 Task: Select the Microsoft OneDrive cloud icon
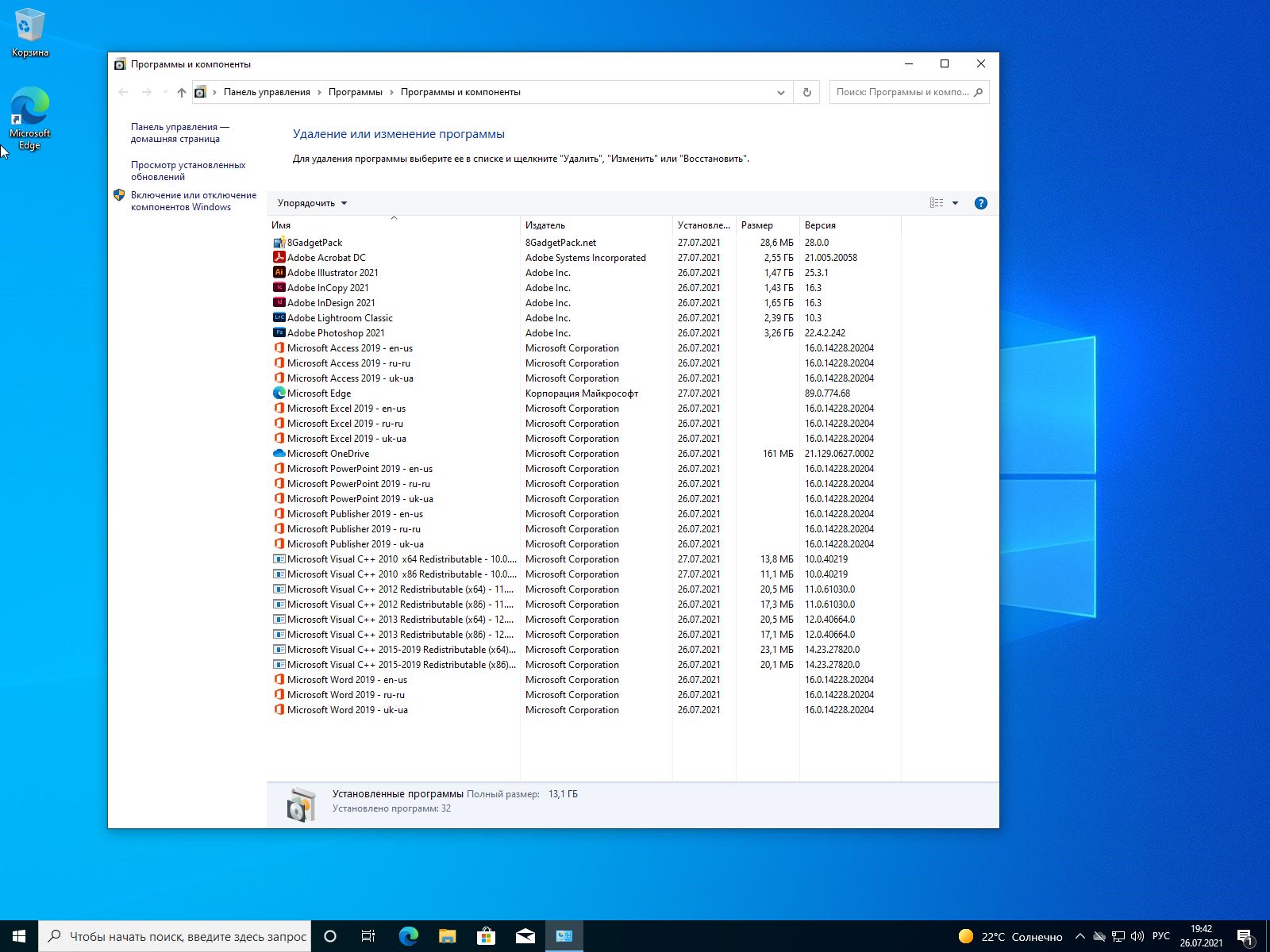tap(279, 454)
